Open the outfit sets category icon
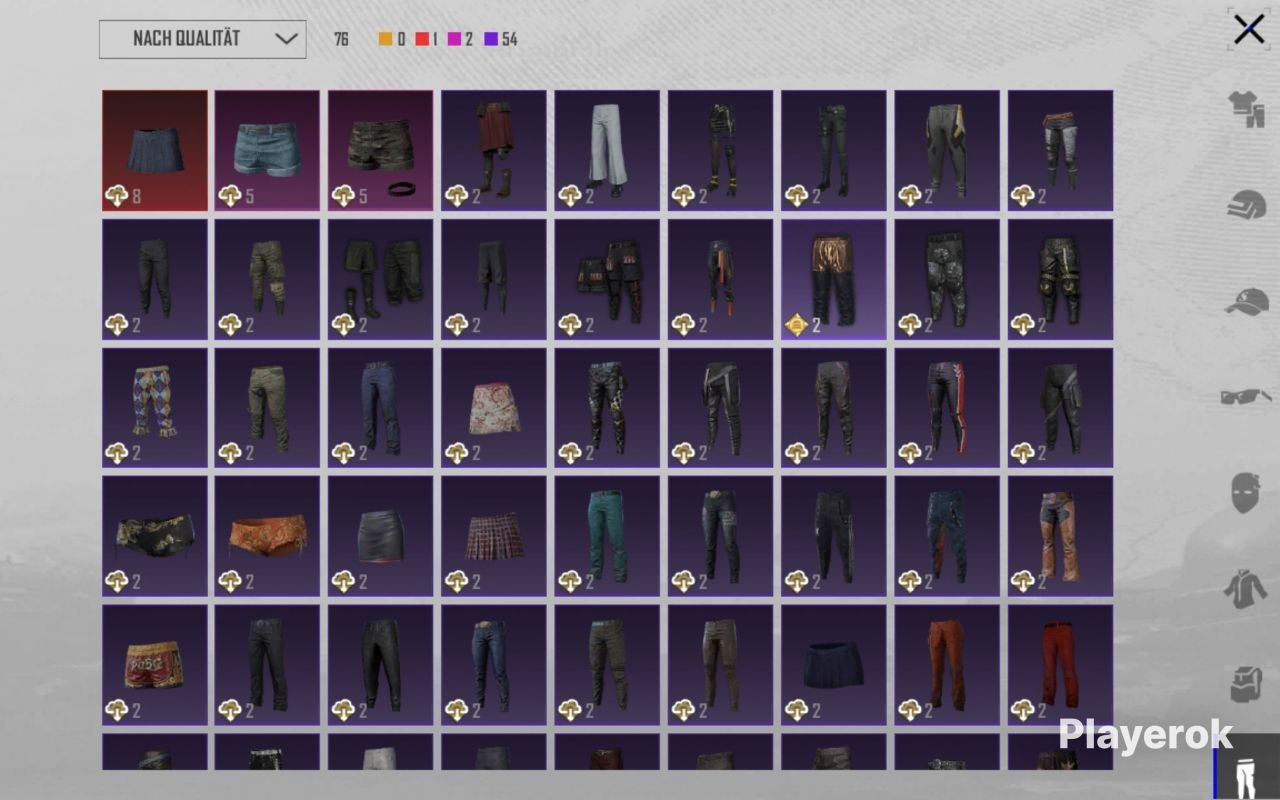Viewport: 1280px width, 800px height. (1246, 109)
